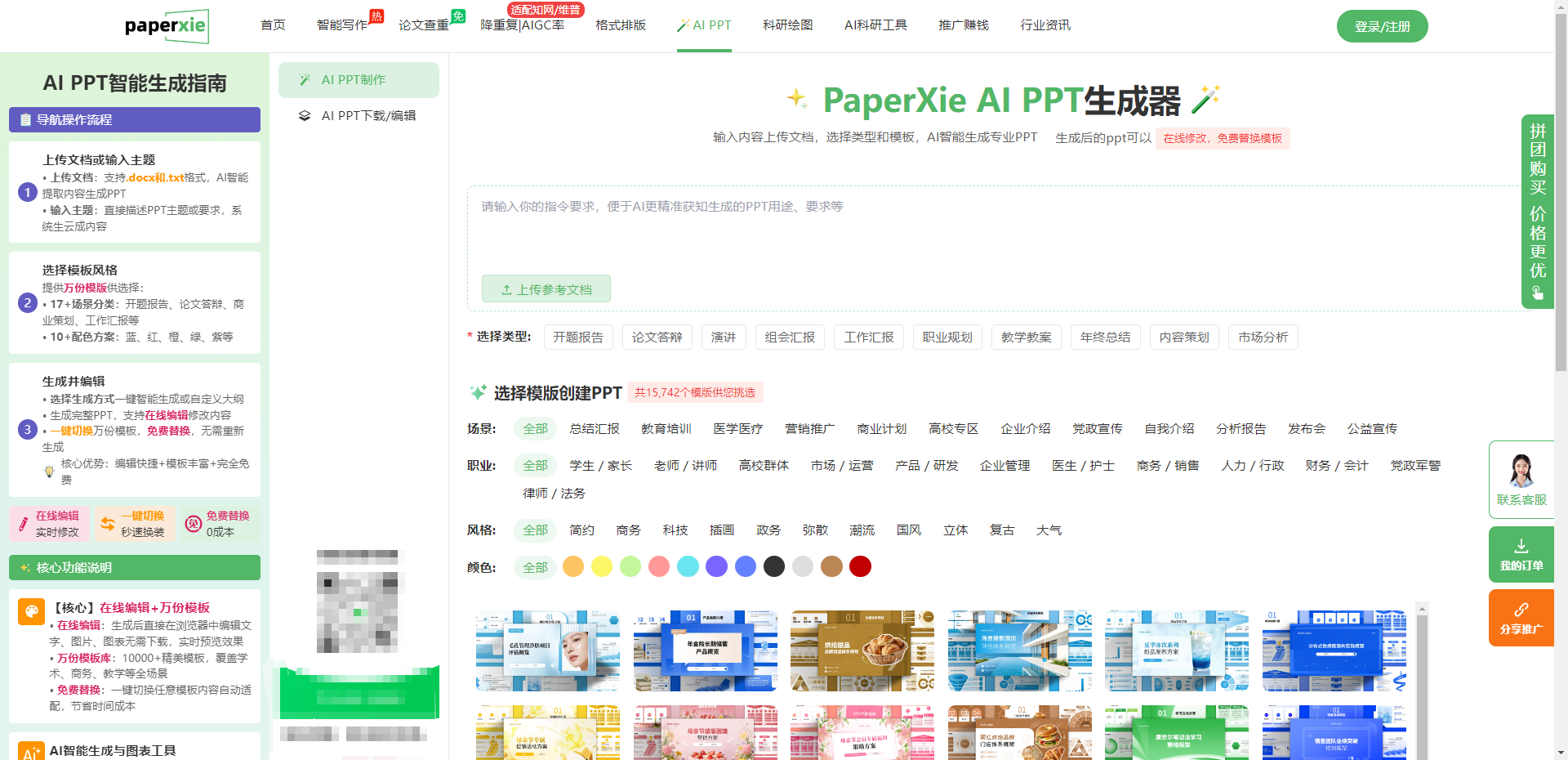Filter style by 简约
Image resolution: width=1568 pixels, height=760 pixels.
pos(581,530)
